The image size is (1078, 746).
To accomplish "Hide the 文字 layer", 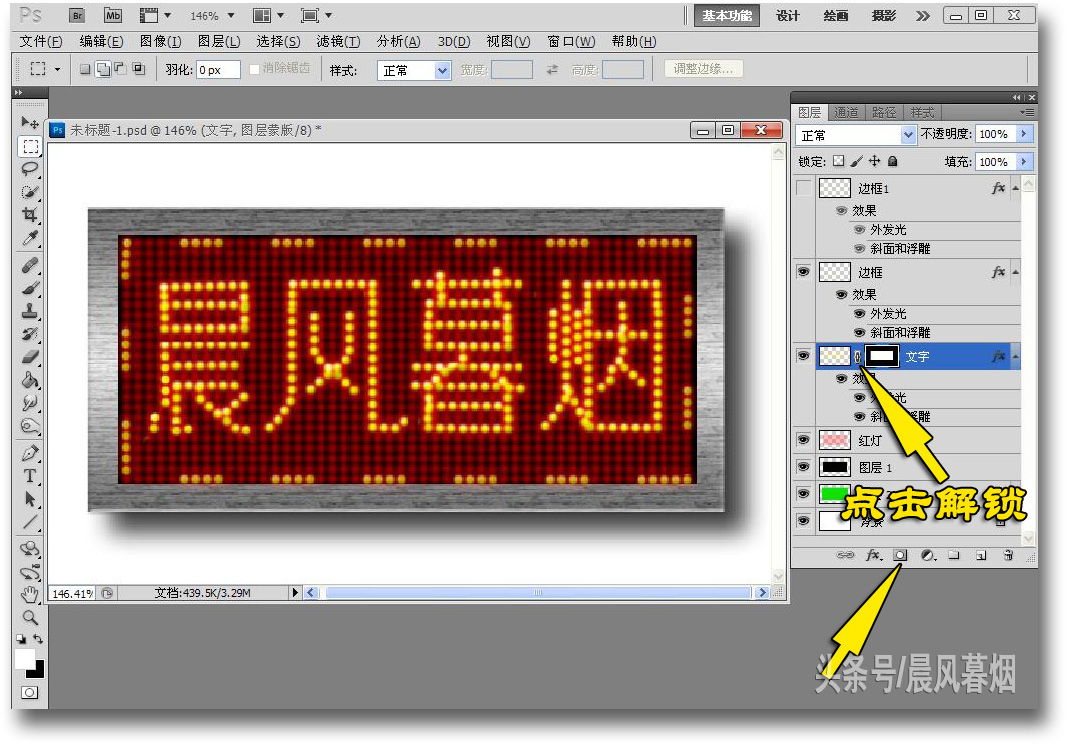I will (x=805, y=356).
